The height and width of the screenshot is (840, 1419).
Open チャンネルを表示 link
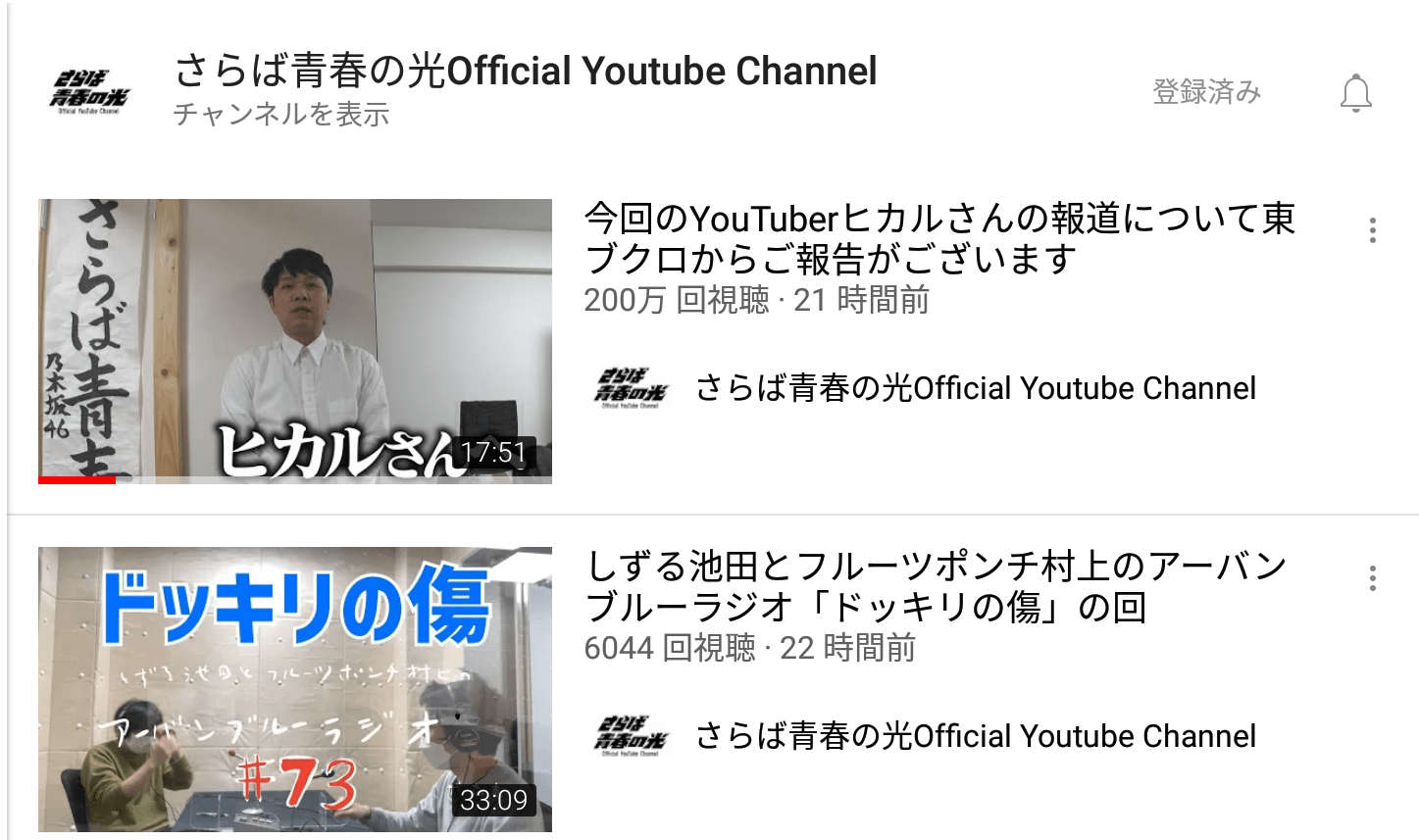281,115
